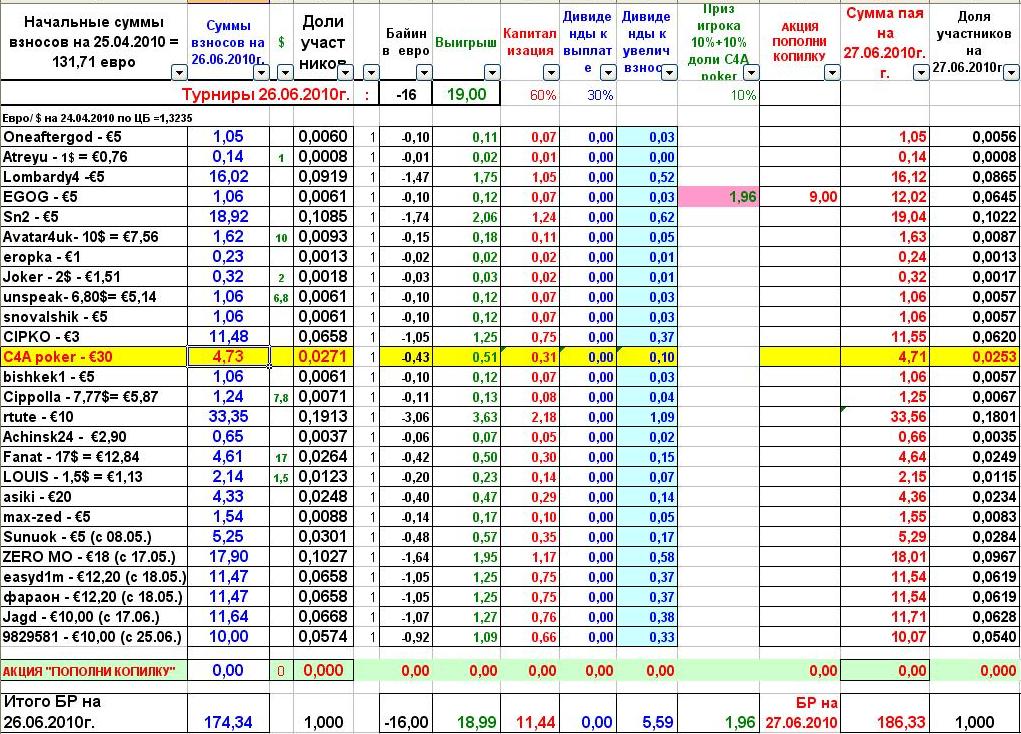1021x734 pixels.
Task: Click the 10% player prize percentage cell
Action: [719, 95]
